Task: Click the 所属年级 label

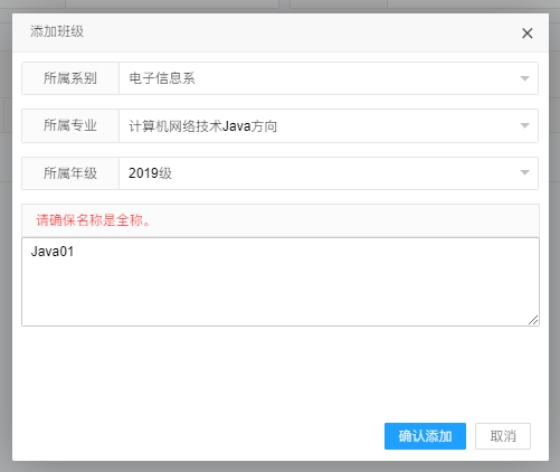Action: (70, 173)
